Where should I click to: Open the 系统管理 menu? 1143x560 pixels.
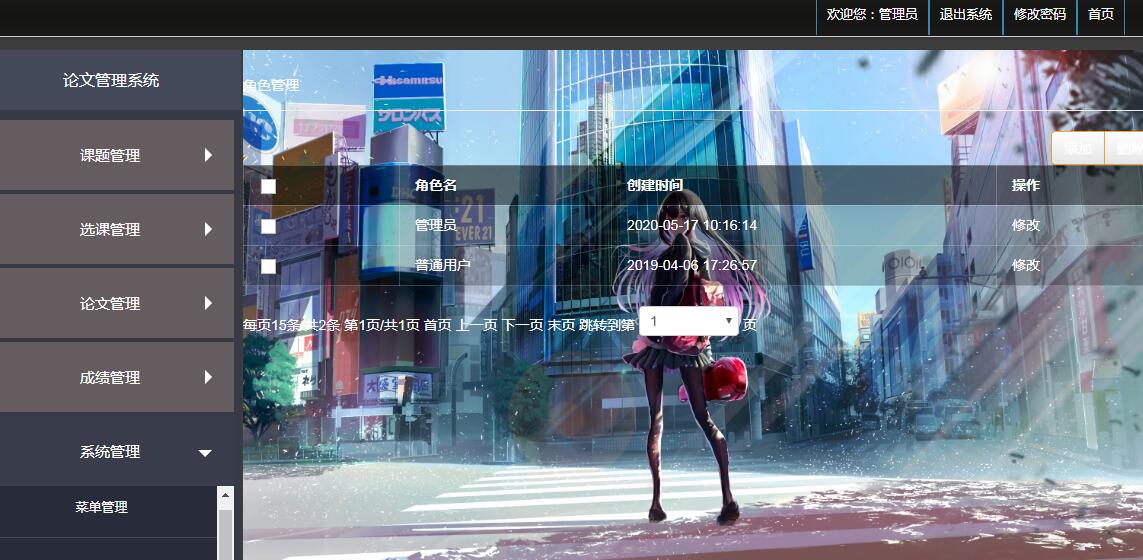(x=117, y=451)
